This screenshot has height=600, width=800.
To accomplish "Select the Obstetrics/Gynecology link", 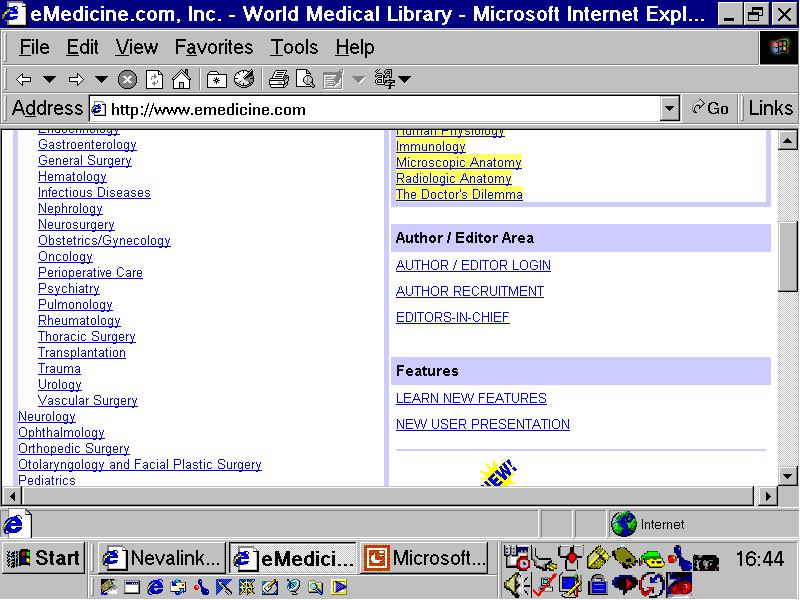I will pos(105,241).
